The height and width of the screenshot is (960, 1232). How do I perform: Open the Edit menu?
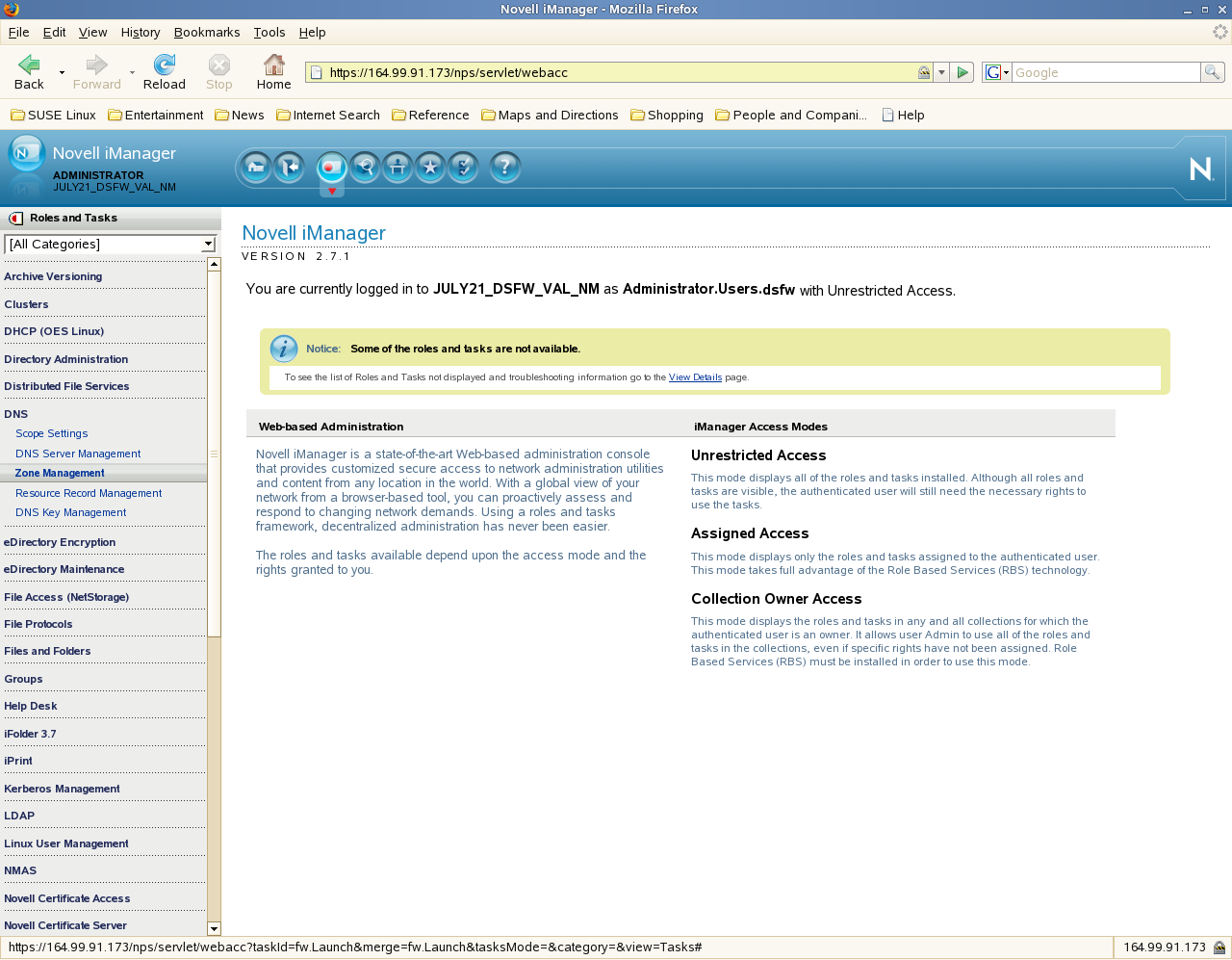pyautogui.click(x=54, y=32)
